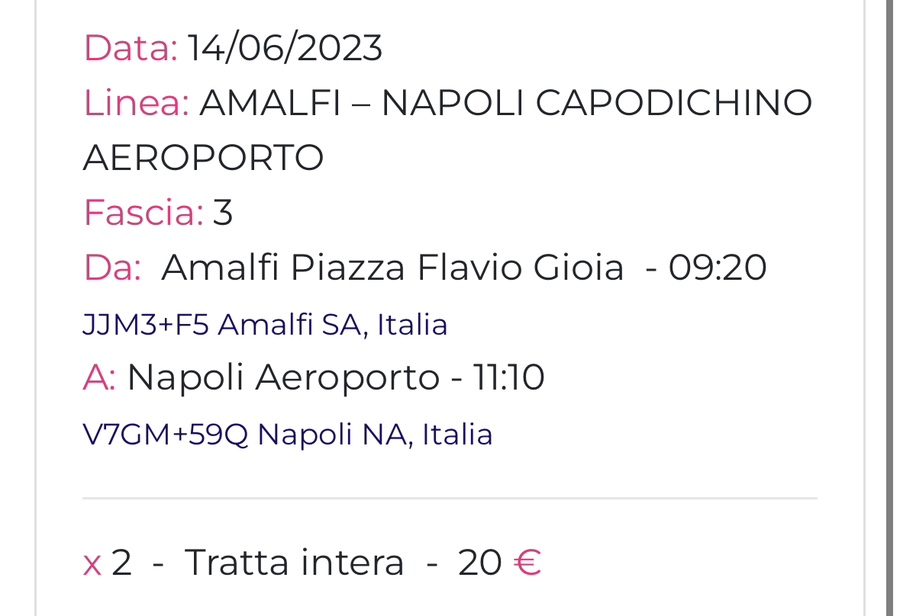Image resolution: width=900 pixels, height=616 pixels.
Task: Click the pink Linea label
Action: pos(137,103)
